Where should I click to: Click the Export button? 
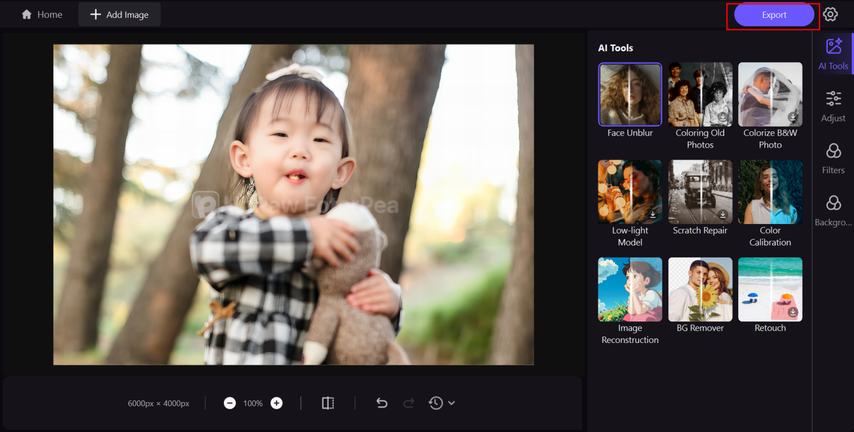pos(773,15)
